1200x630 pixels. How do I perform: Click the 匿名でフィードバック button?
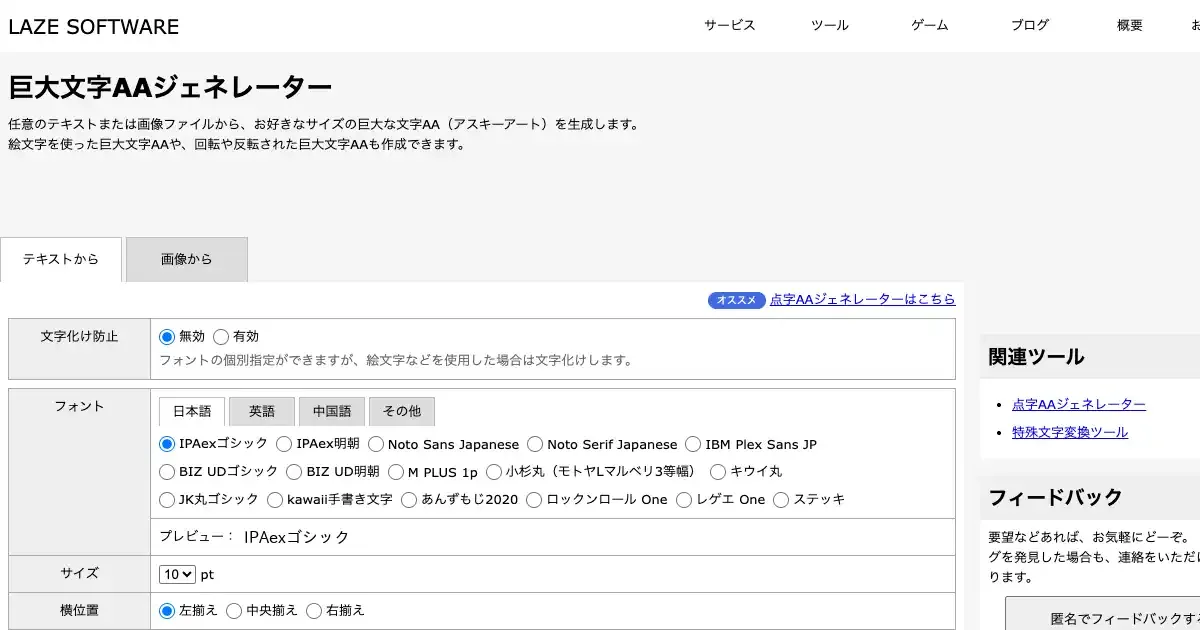(1102, 618)
